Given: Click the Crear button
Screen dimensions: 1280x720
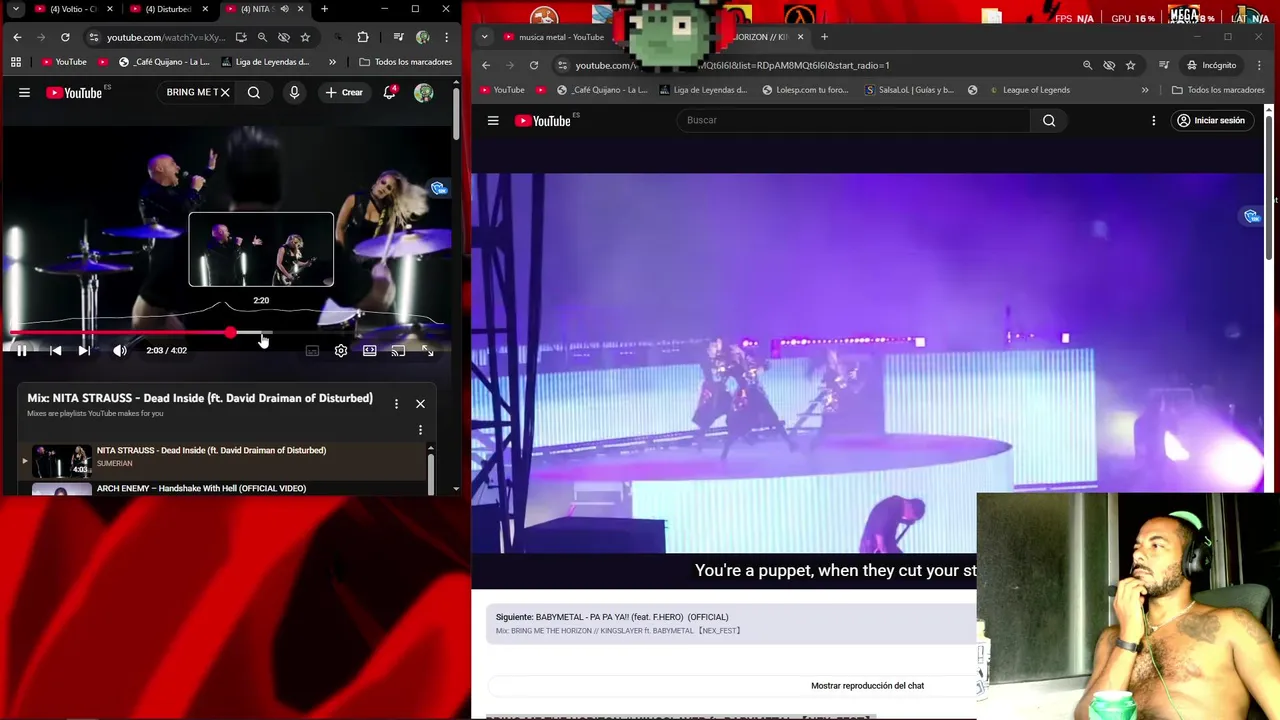Looking at the screenshot, I should click(344, 93).
